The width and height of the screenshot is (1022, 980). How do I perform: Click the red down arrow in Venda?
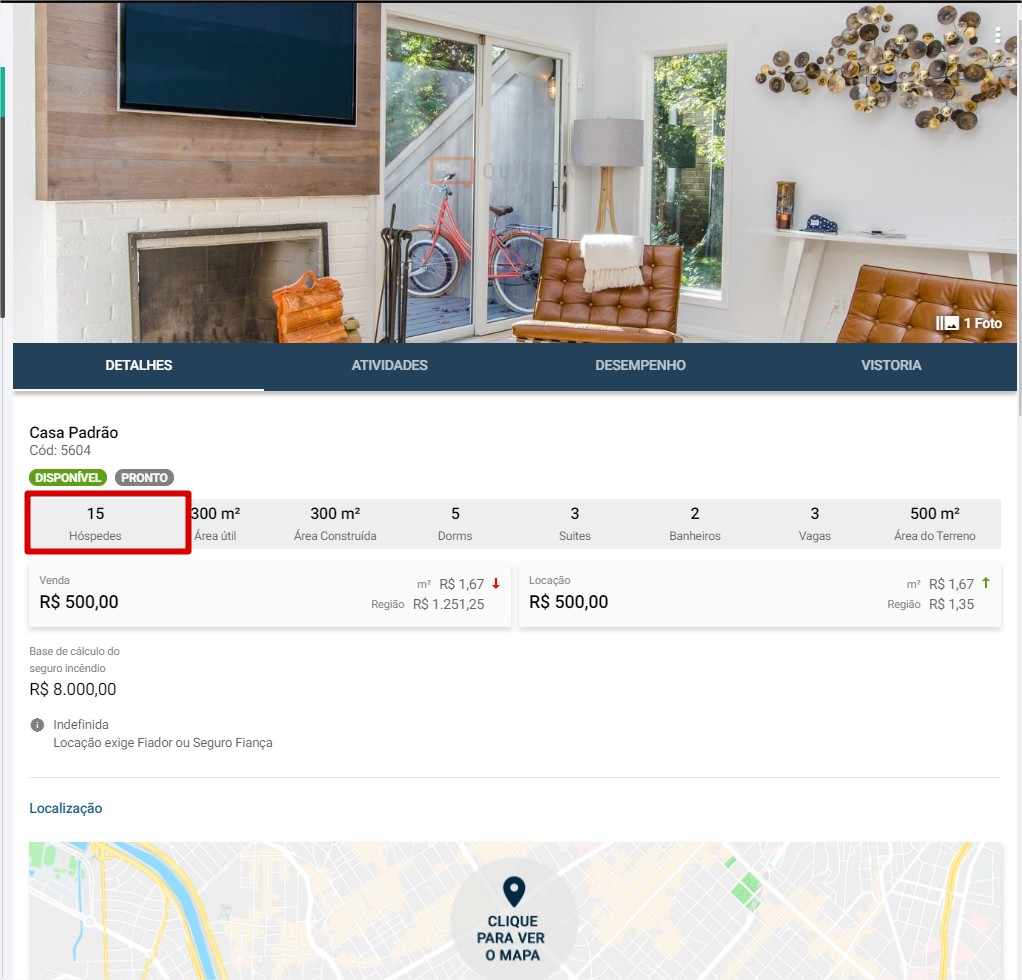click(496, 584)
